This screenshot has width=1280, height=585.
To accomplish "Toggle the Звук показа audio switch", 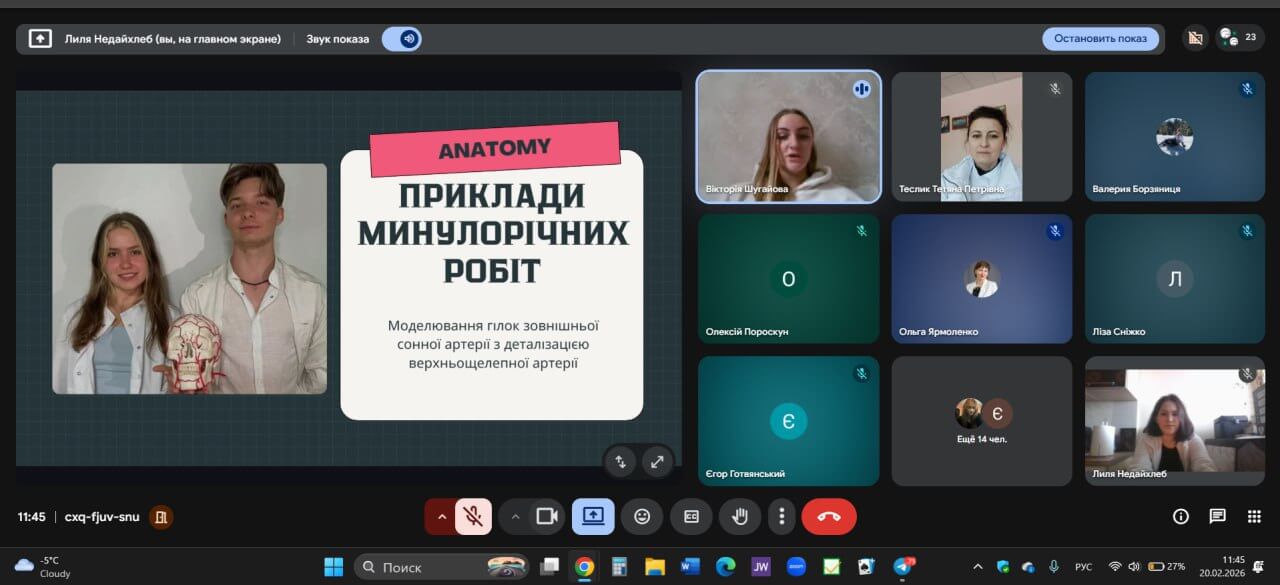I will coord(403,39).
